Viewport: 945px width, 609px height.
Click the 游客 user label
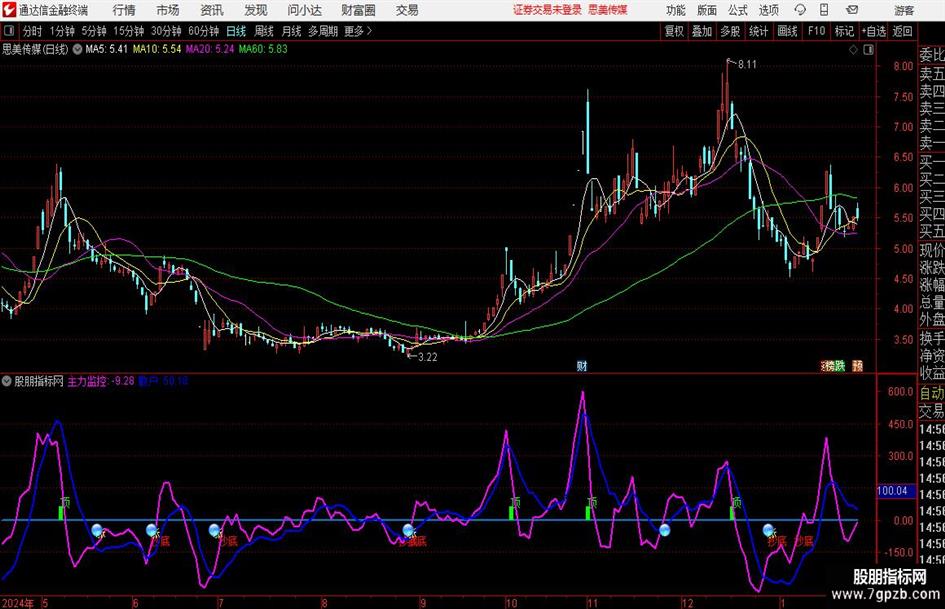(x=904, y=10)
